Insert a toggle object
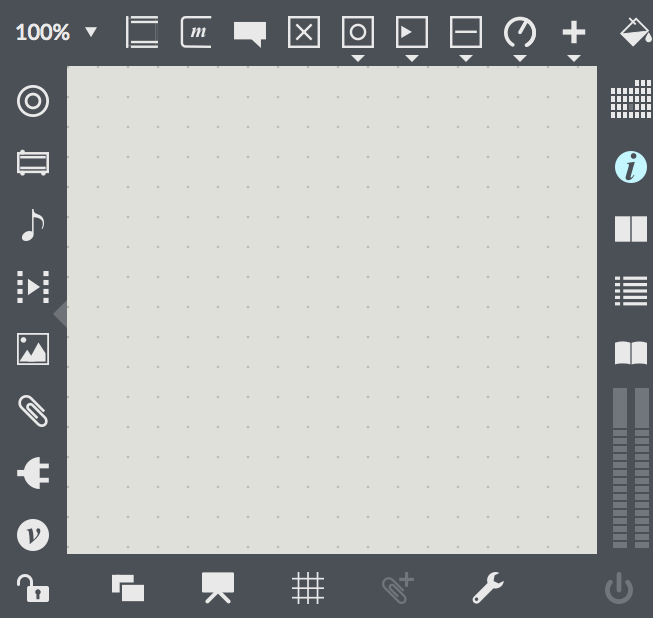The height and width of the screenshot is (618, 653). pyautogui.click(x=304, y=32)
